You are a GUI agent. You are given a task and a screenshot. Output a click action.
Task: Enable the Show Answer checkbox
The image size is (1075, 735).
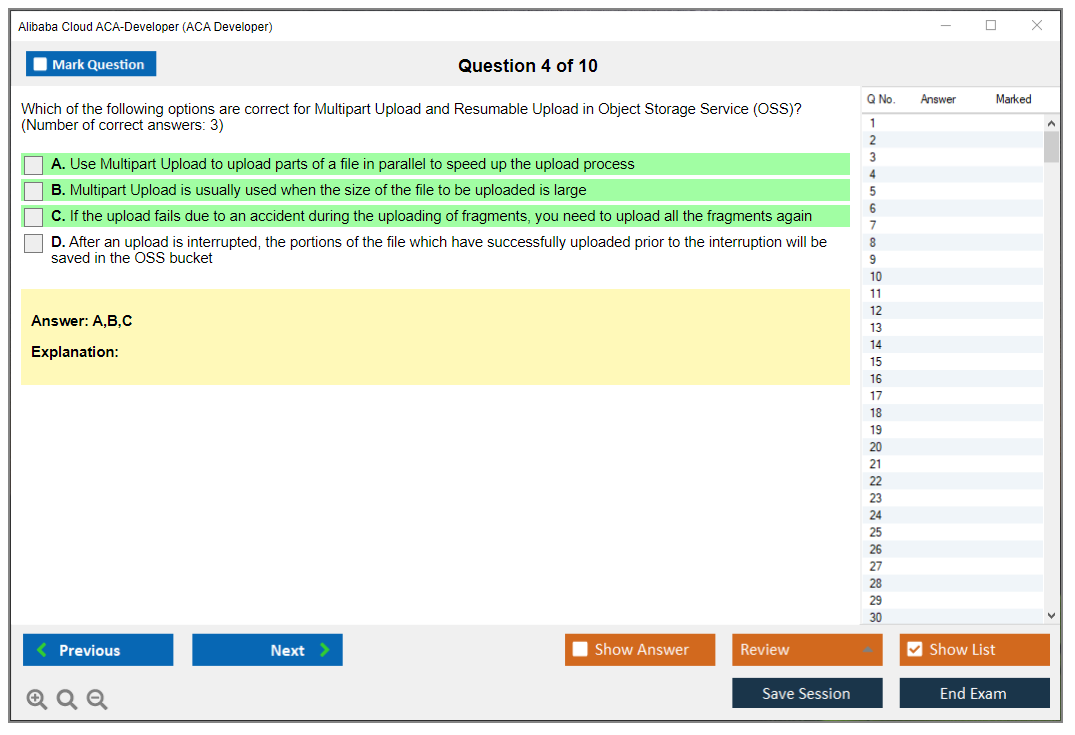tap(580, 650)
